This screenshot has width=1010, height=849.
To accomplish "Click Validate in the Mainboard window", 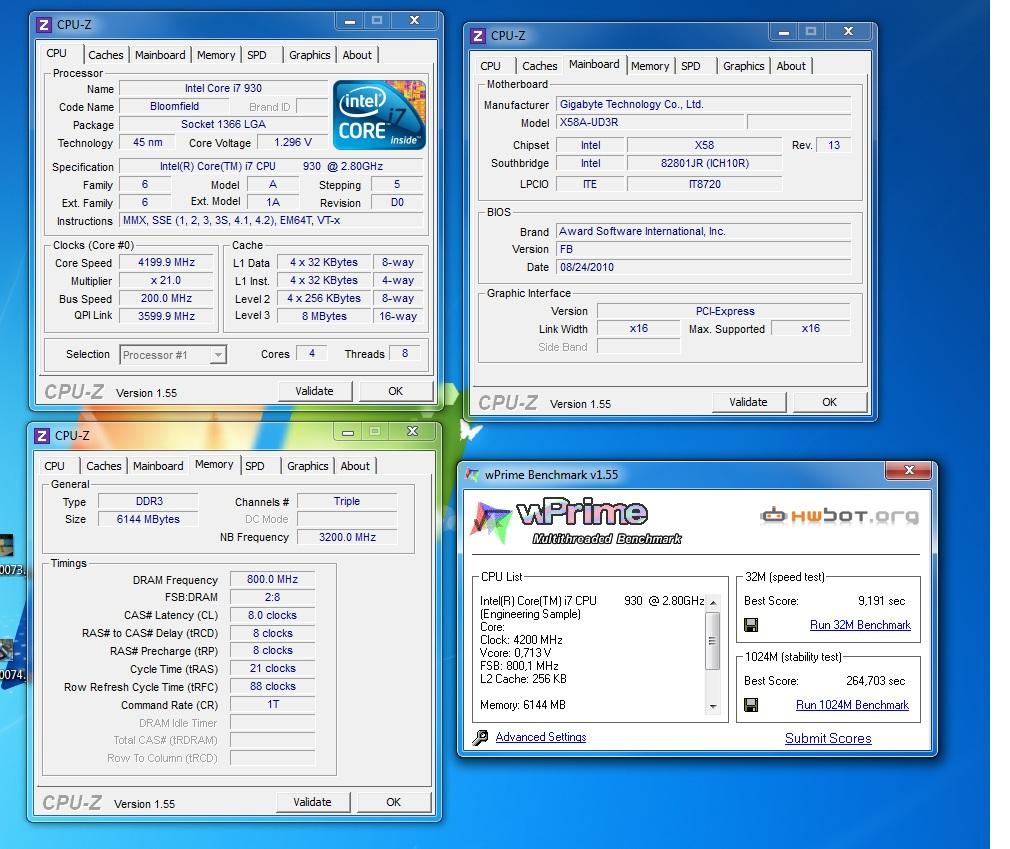I will coord(748,403).
